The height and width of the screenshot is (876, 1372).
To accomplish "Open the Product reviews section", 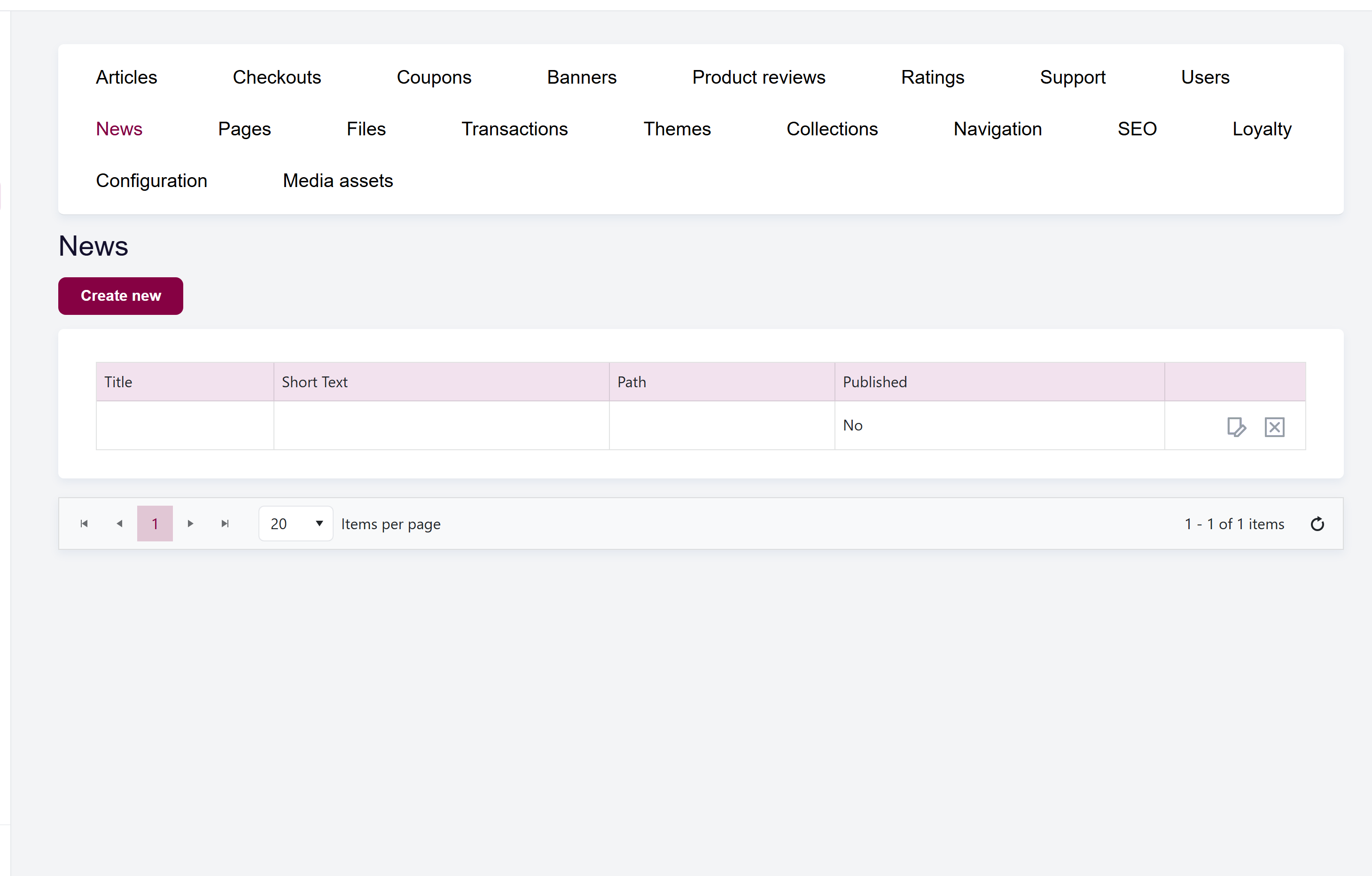I will [758, 77].
